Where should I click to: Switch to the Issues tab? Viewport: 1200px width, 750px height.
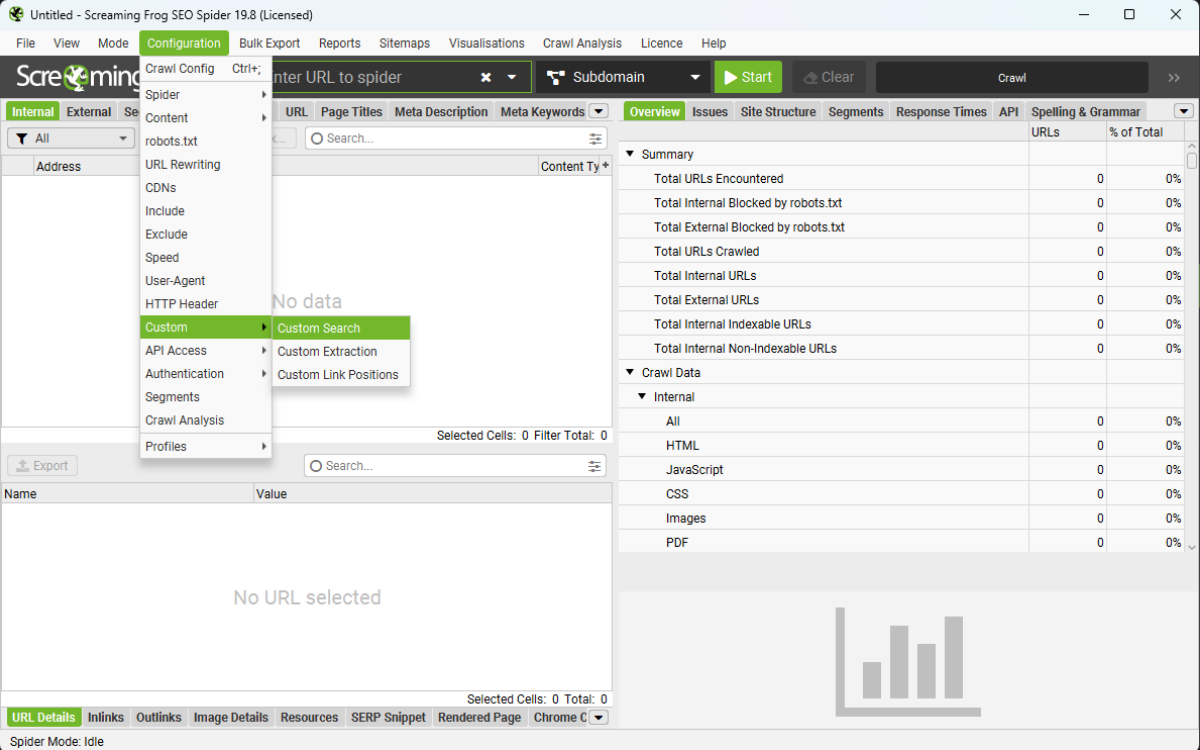[710, 112]
